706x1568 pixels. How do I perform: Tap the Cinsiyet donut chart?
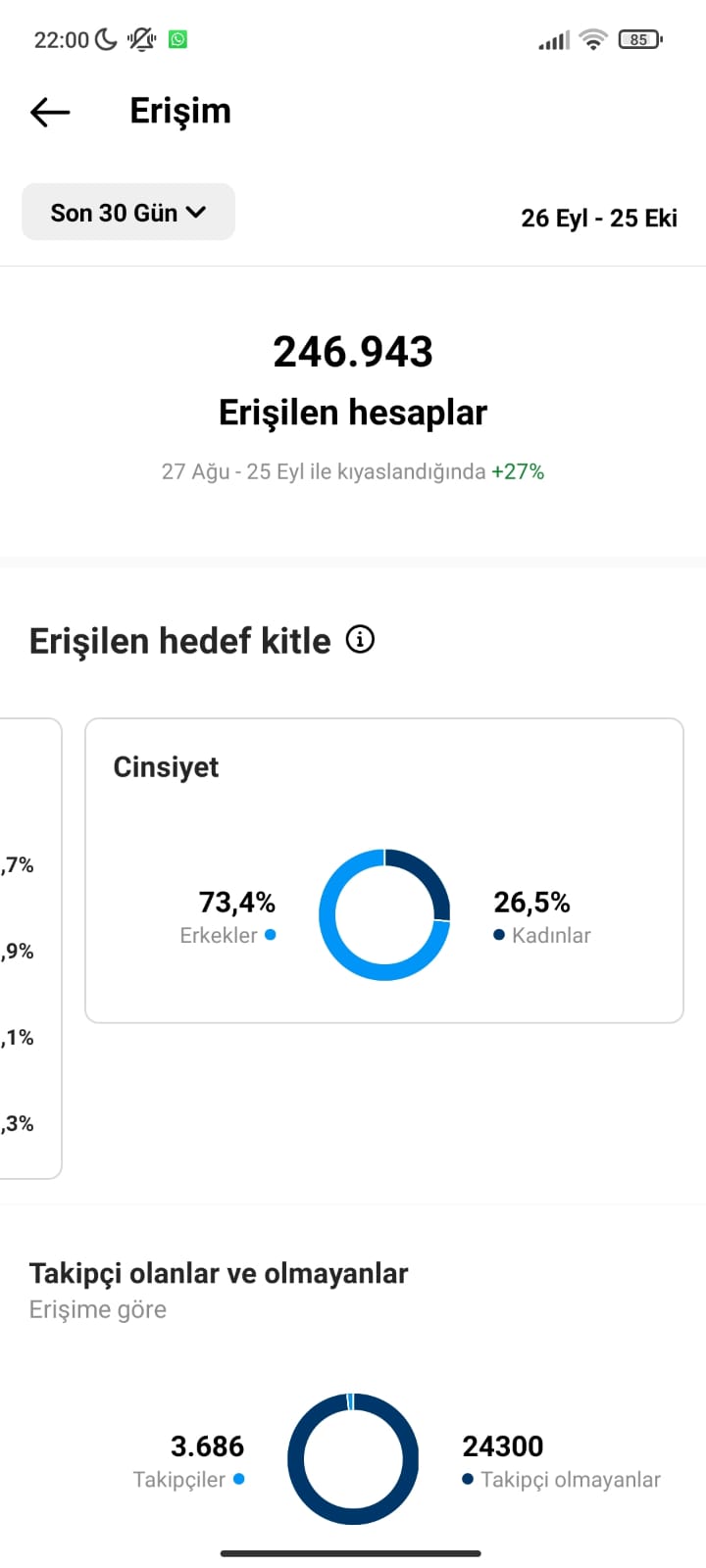[x=384, y=914]
